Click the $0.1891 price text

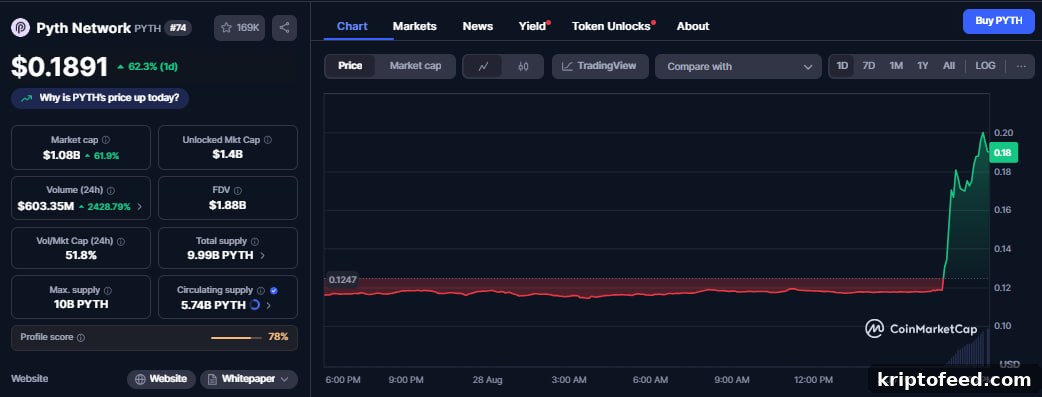pos(60,66)
